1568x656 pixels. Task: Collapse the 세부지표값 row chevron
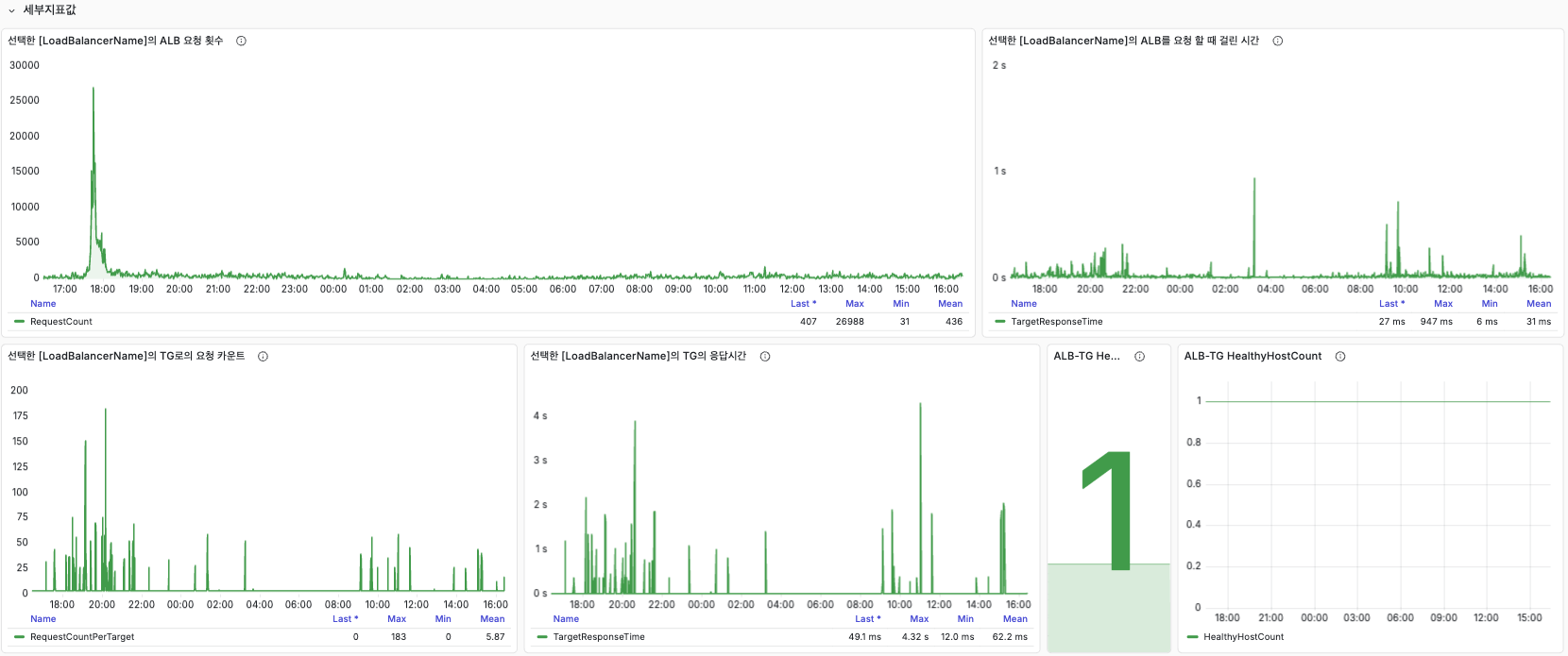click(x=11, y=10)
